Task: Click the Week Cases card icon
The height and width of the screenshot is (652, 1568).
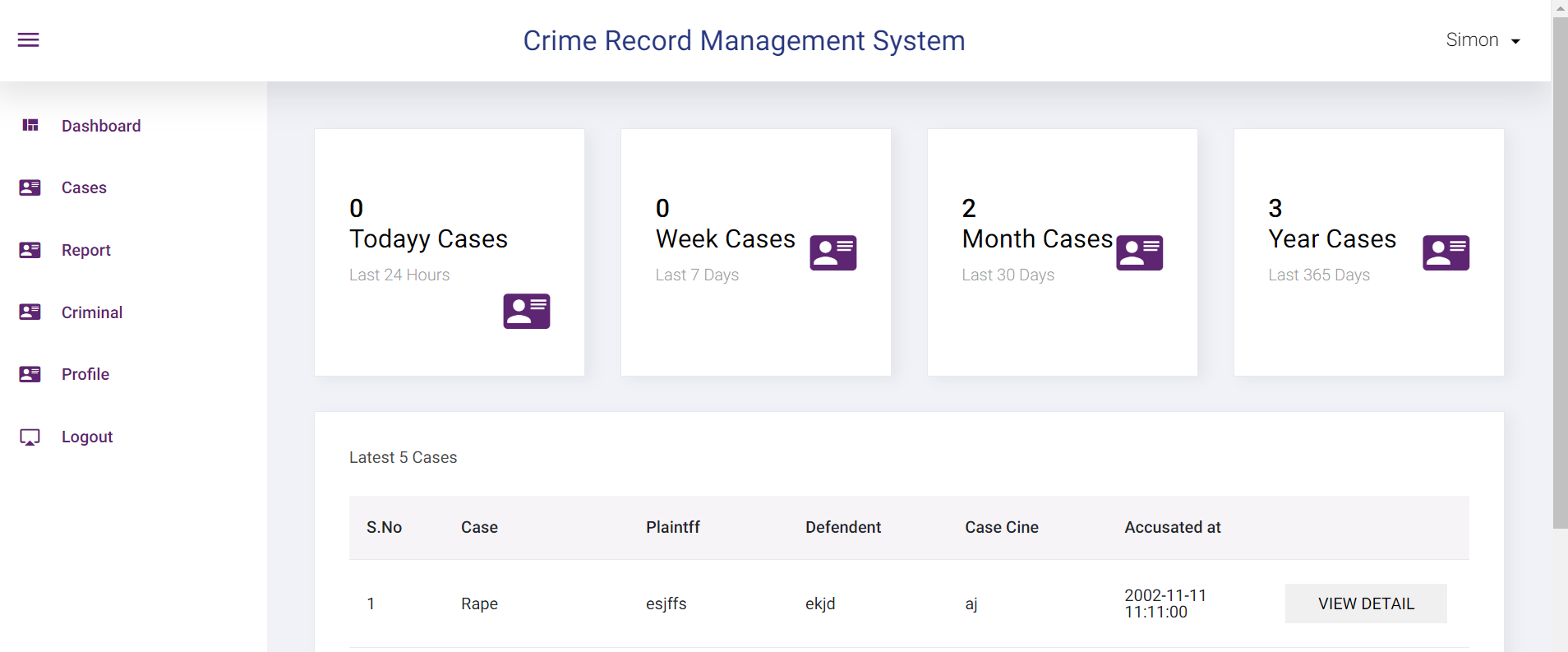Action: pyautogui.click(x=832, y=252)
